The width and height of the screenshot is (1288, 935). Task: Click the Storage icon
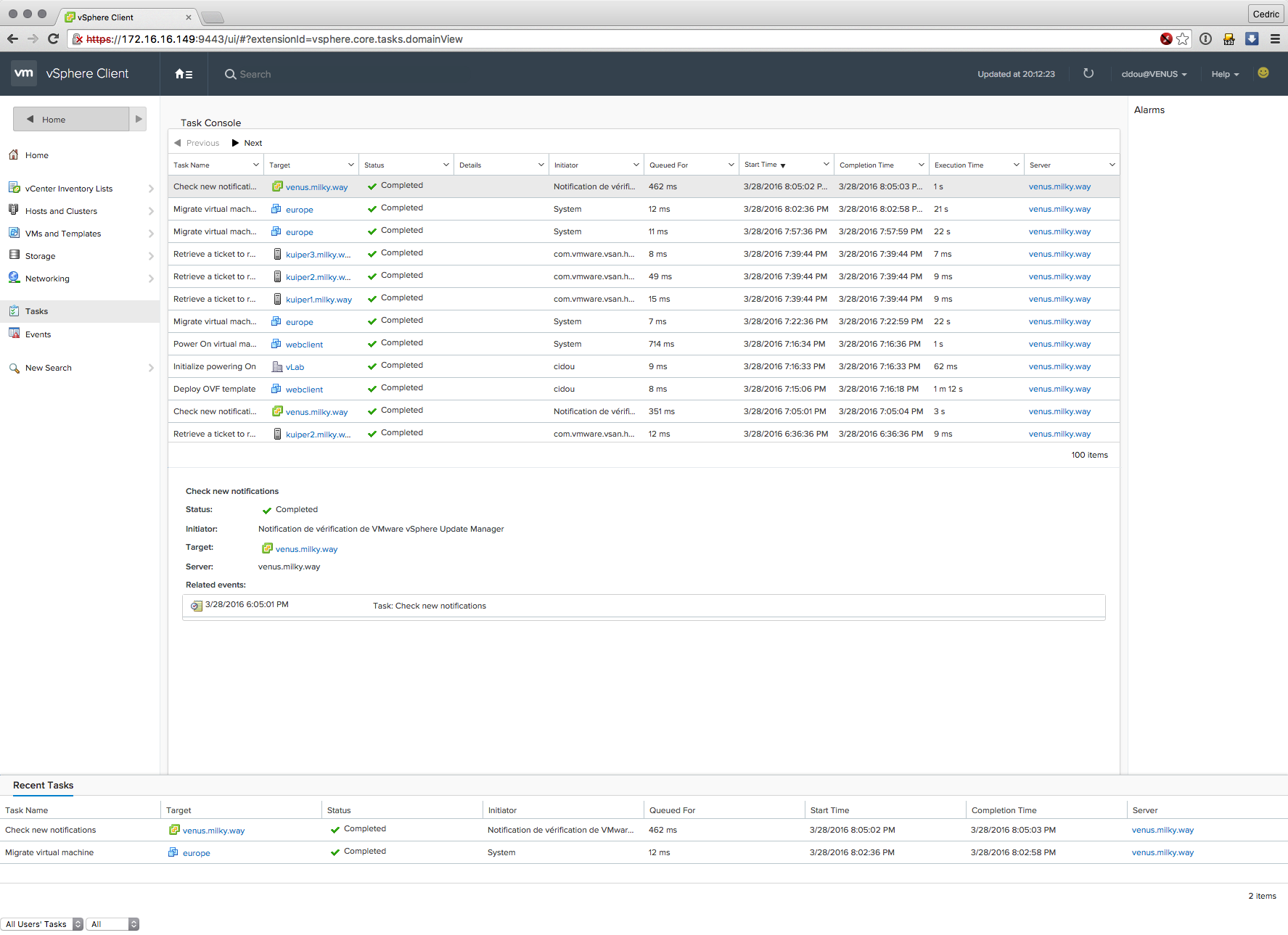(x=14, y=255)
